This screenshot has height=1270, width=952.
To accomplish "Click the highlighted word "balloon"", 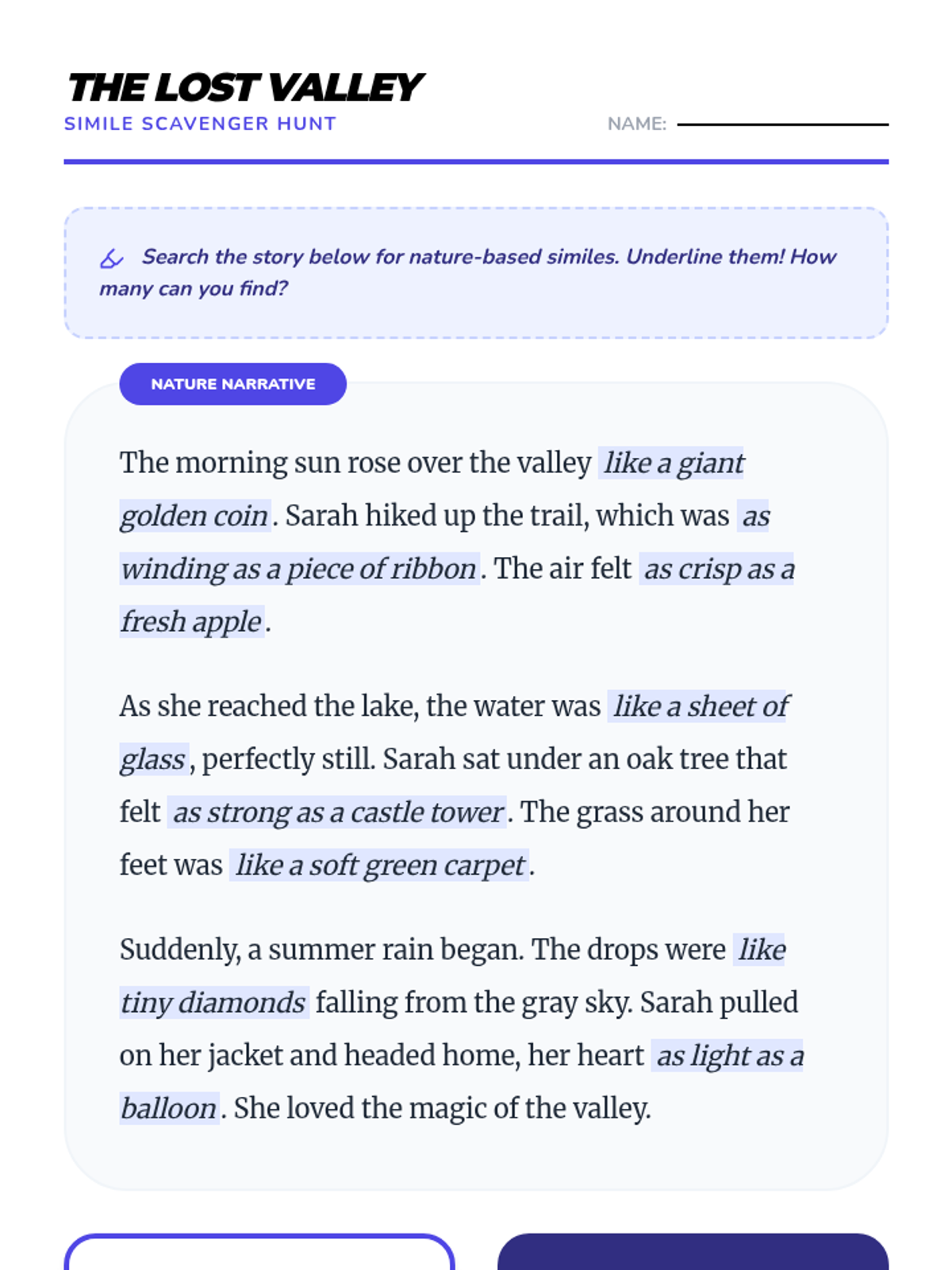I will [168, 1109].
